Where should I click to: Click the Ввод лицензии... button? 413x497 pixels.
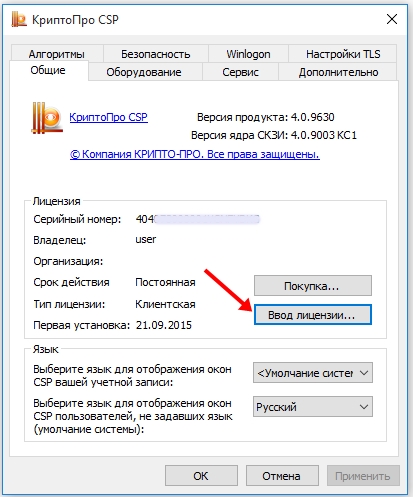coord(313,315)
